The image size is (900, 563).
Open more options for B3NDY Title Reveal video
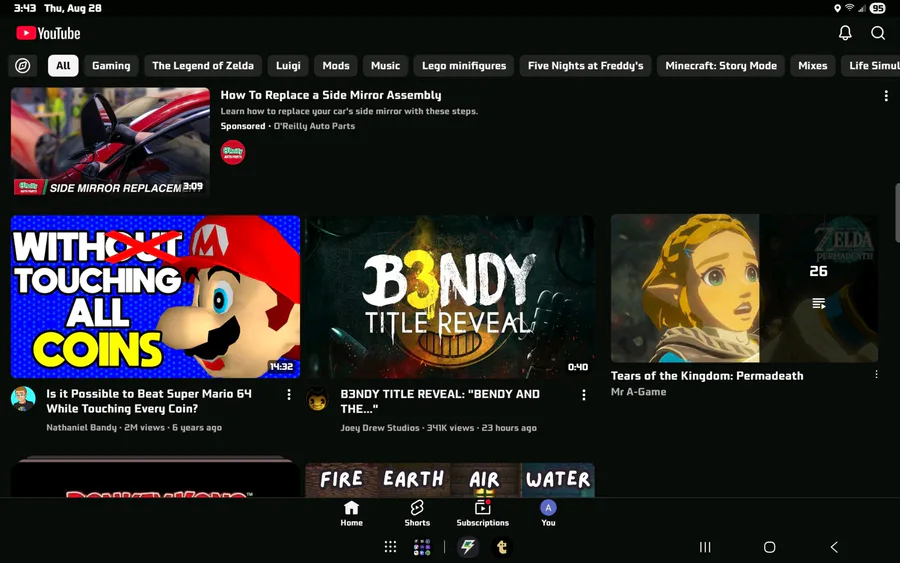click(584, 395)
